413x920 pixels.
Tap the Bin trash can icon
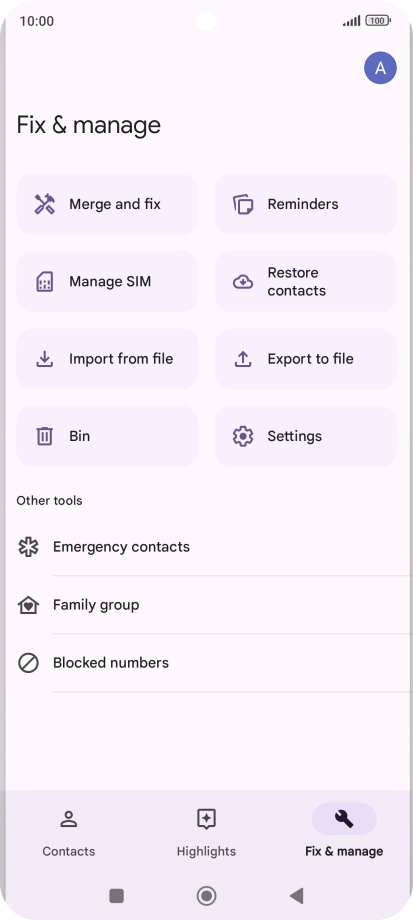click(45, 436)
